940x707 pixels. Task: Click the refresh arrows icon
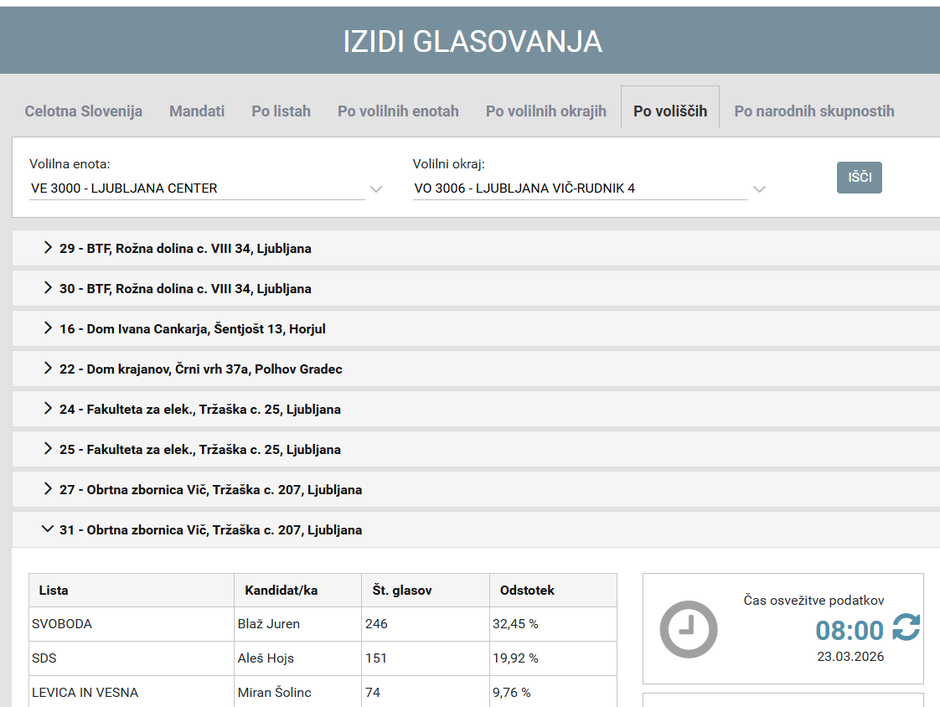tap(905, 628)
